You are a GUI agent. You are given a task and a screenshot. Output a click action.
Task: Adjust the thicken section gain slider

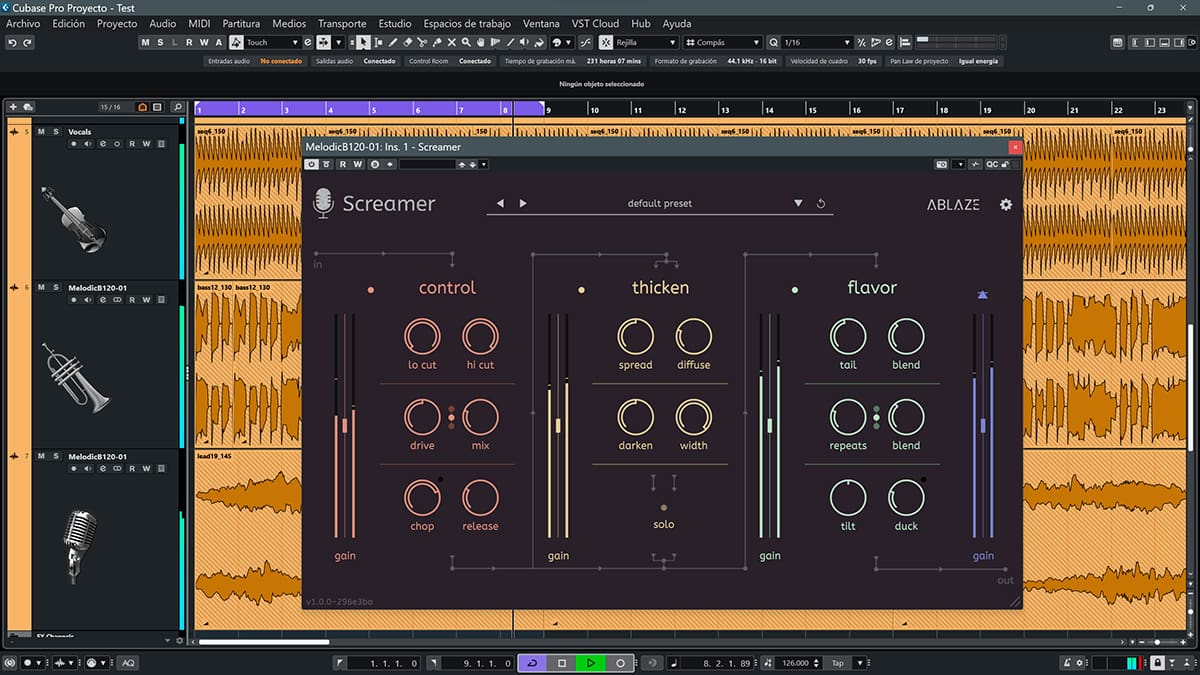[558, 425]
